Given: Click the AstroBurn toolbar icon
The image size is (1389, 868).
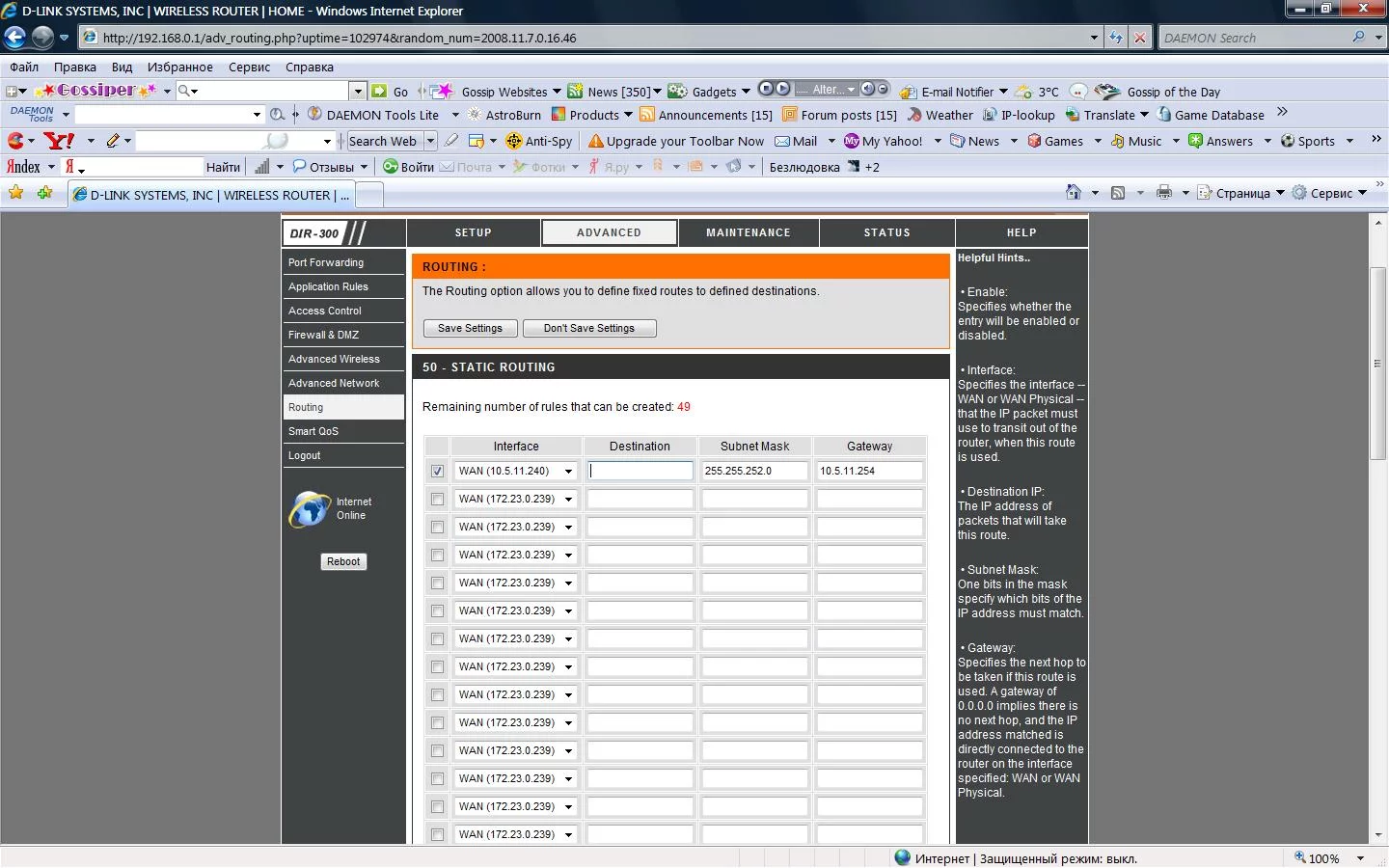Looking at the screenshot, I should (475, 115).
